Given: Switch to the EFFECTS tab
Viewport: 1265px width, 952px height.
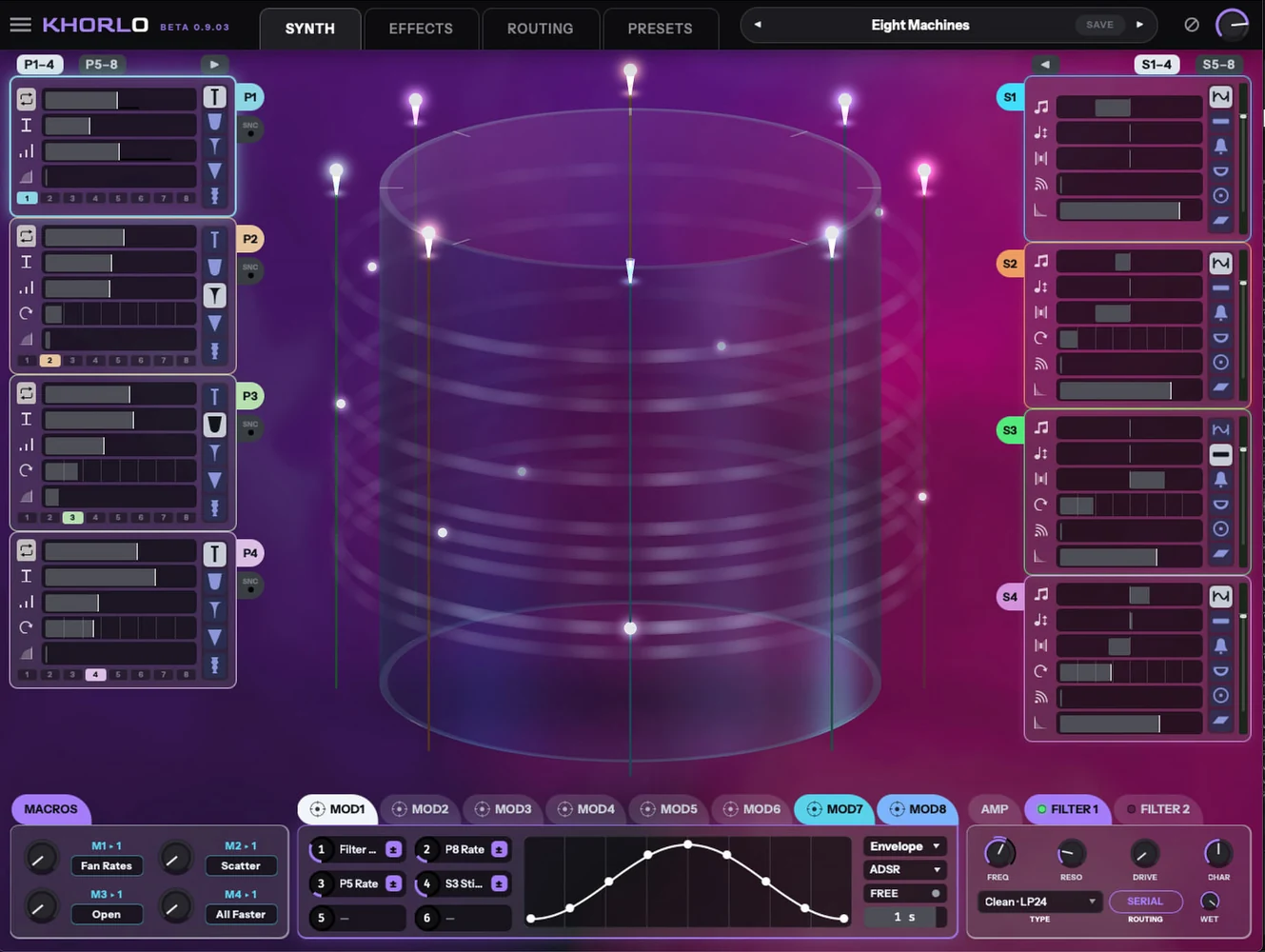Looking at the screenshot, I should click(x=421, y=29).
